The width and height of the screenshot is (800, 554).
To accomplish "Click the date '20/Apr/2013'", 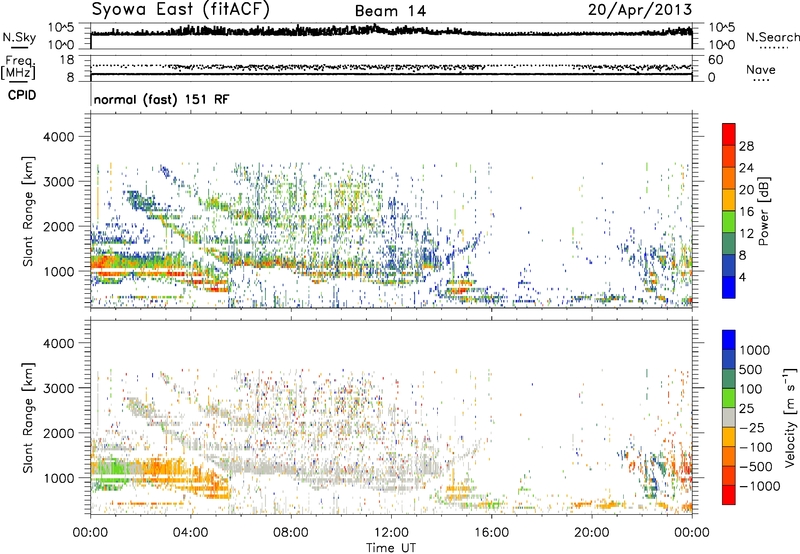I will point(640,10).
